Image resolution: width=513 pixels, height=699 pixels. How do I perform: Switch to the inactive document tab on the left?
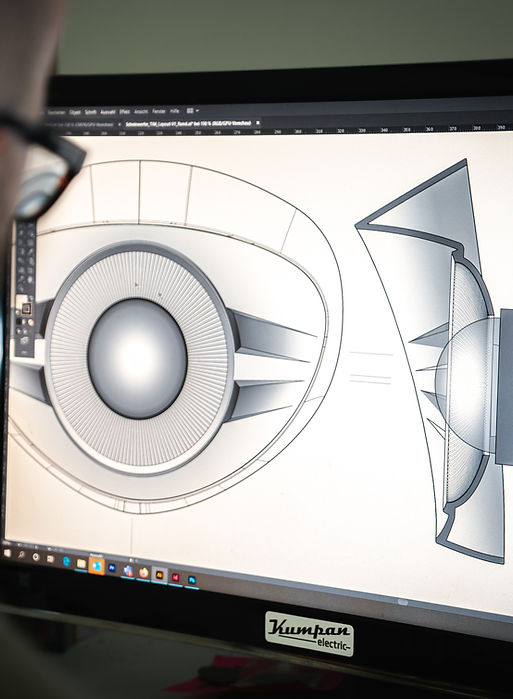(x=81, y=125)
